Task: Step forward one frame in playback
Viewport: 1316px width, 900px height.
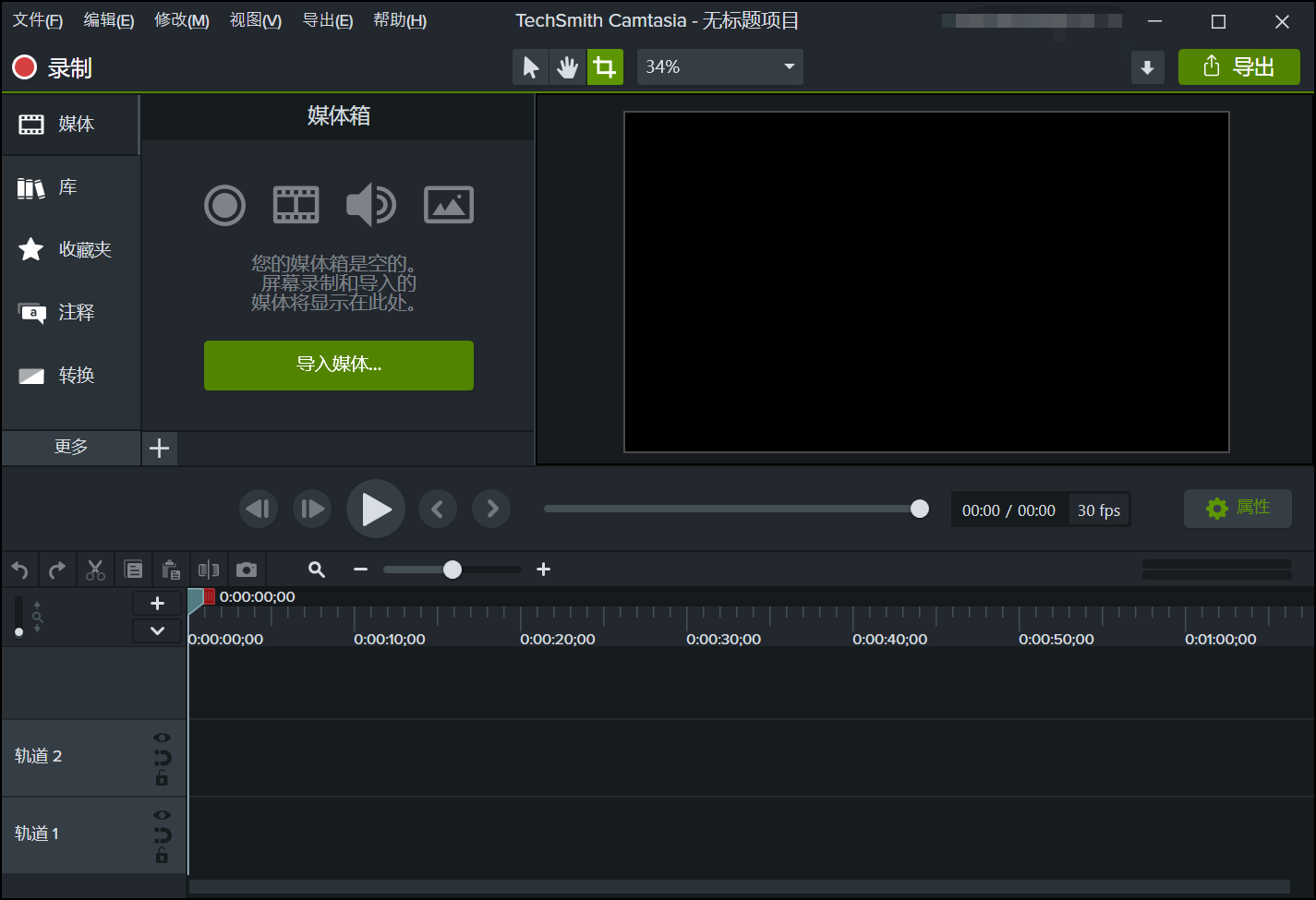Action: tap(312, 509)
